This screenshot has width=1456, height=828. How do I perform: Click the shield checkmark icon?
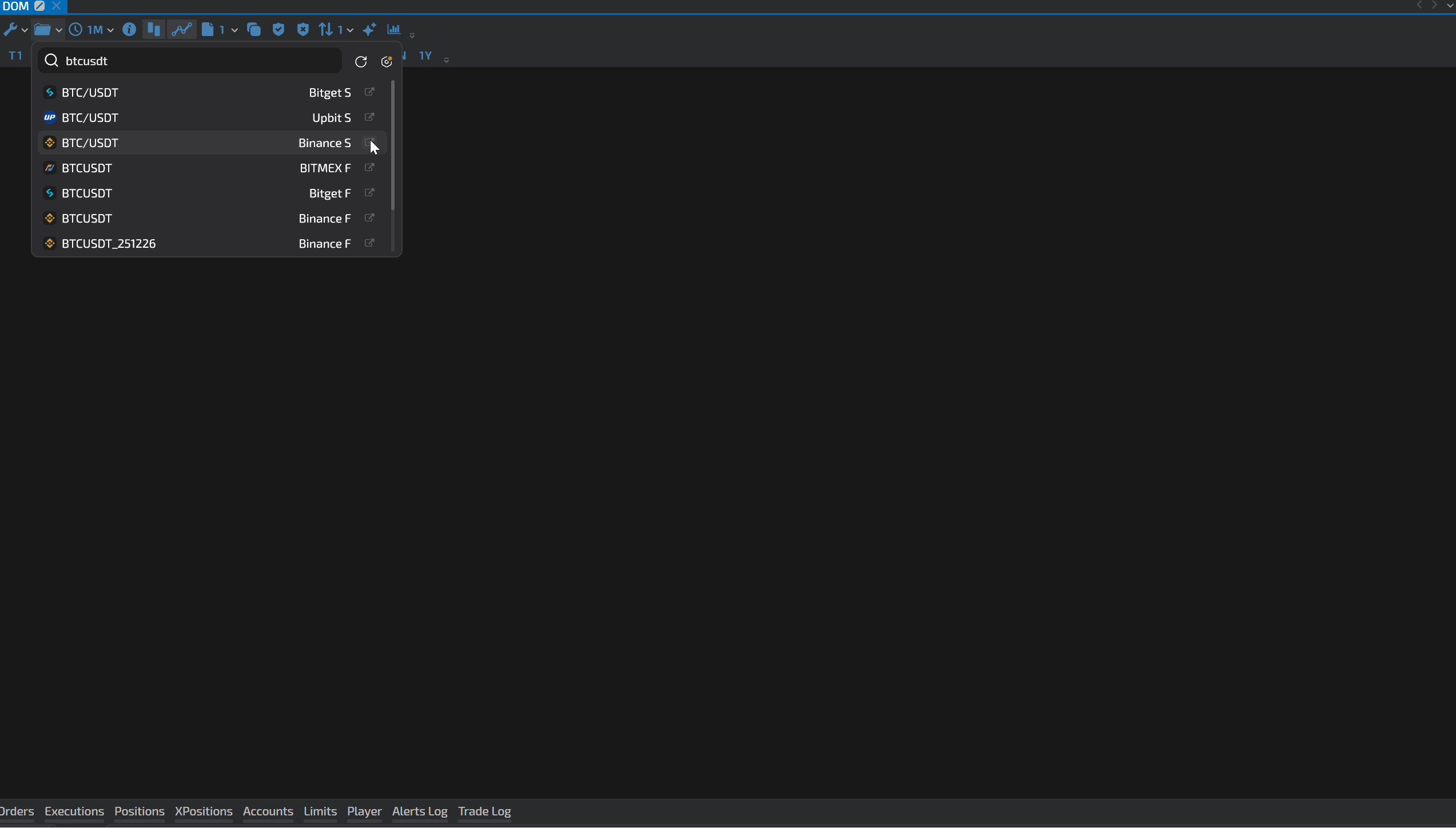point(279,30)
